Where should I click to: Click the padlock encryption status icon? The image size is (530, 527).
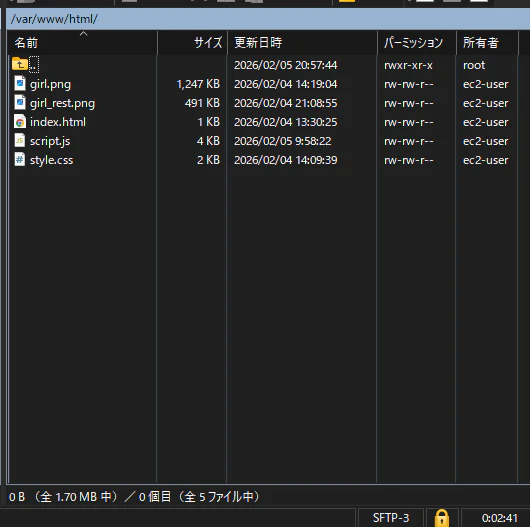coord(442,518)
